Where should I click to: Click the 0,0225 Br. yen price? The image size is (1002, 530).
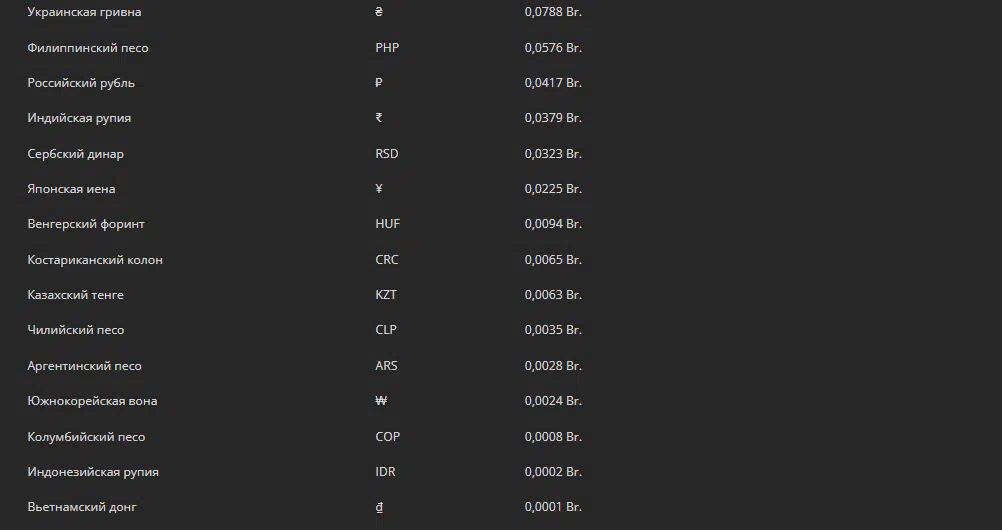click(x=553, y=189)
